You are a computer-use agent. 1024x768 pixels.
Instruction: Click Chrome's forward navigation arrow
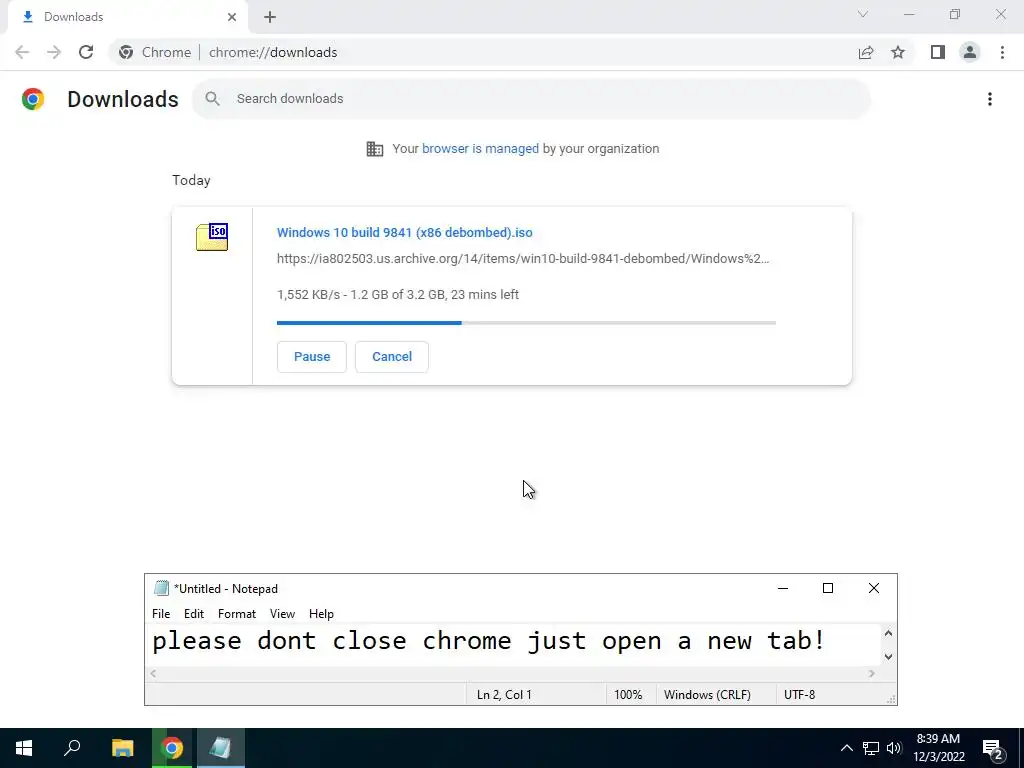(x=54, y=52)
